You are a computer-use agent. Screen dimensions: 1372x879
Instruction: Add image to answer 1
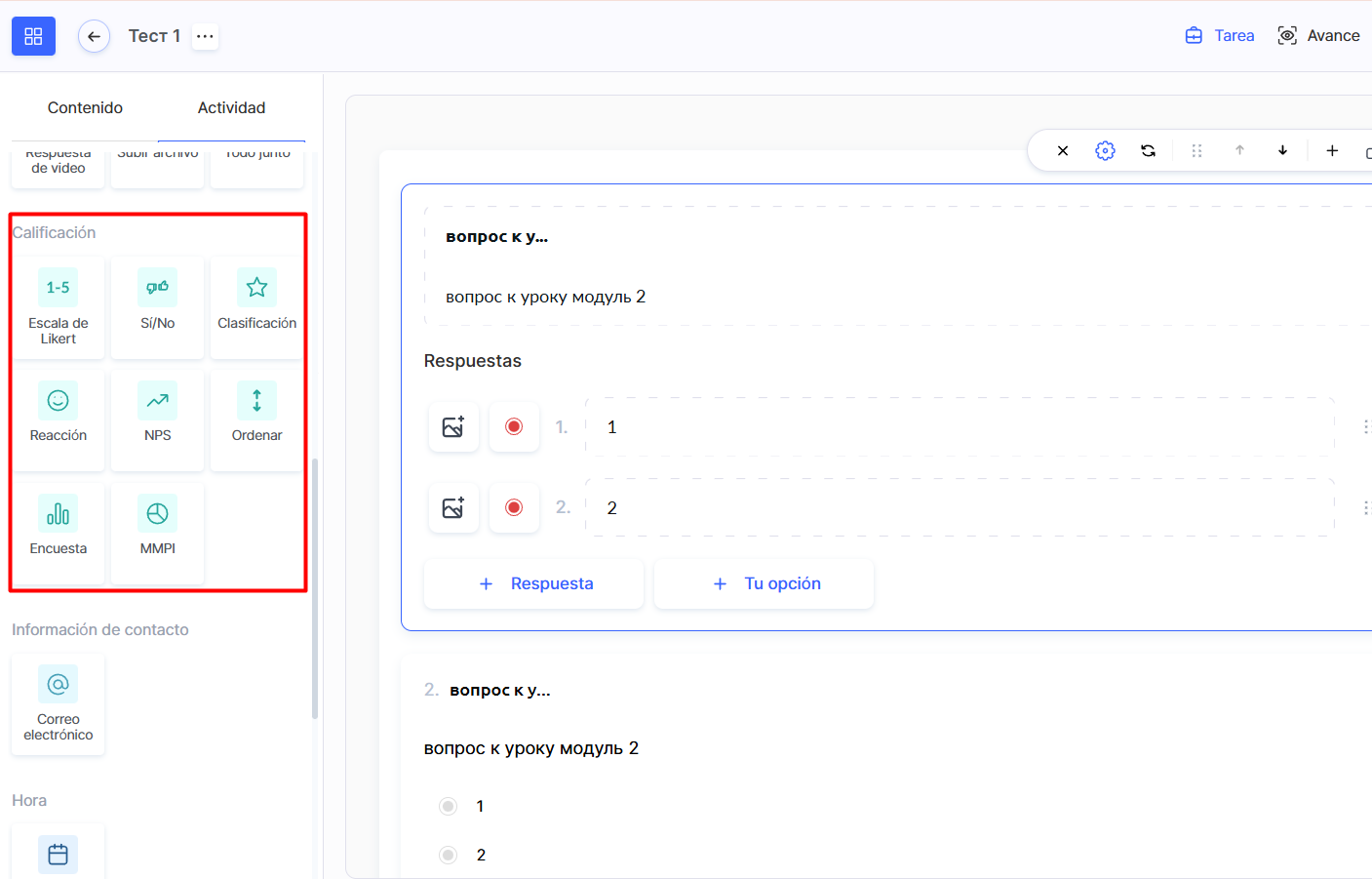tap(453, 427)
